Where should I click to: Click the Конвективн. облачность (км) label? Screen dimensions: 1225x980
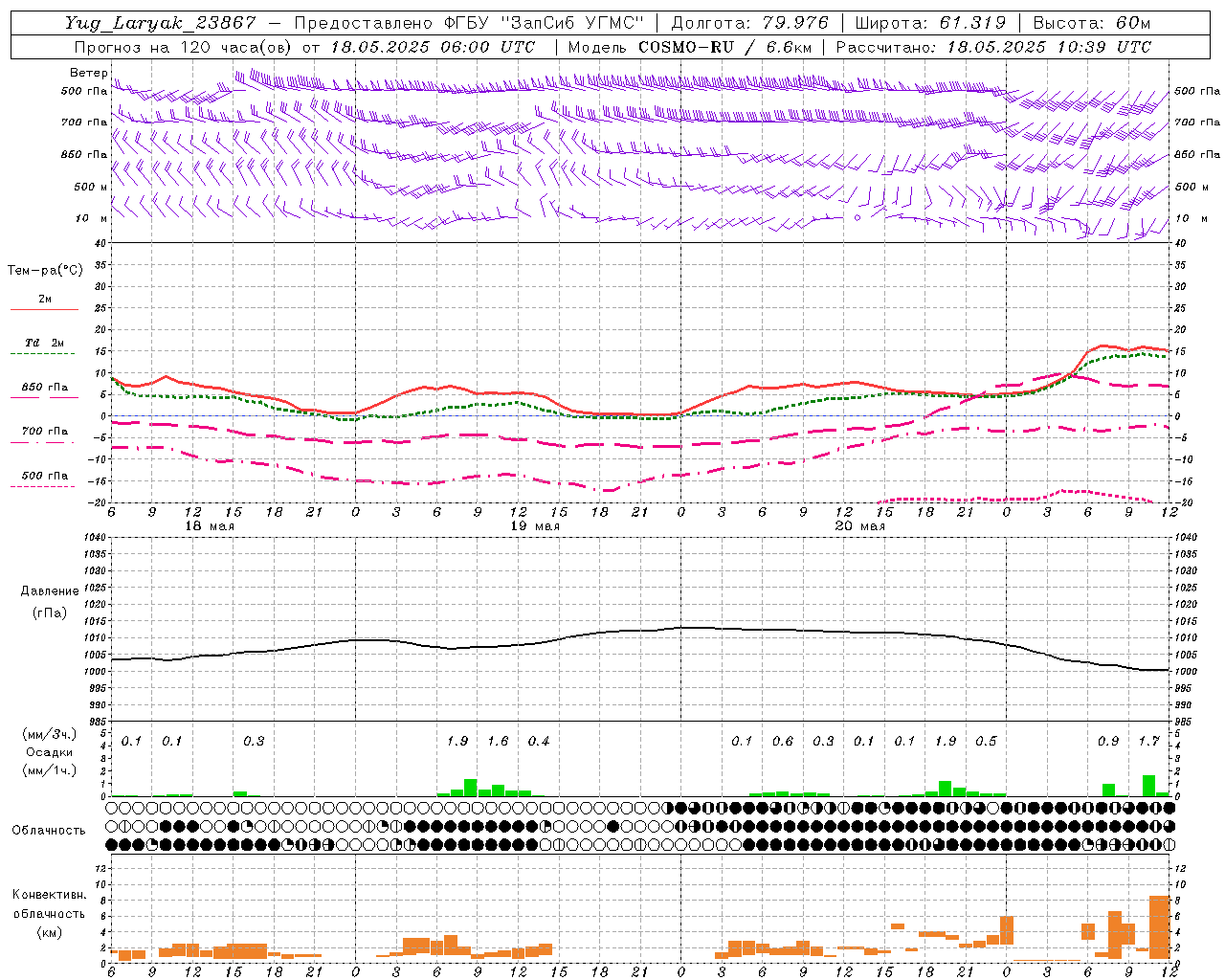[49, 913]
